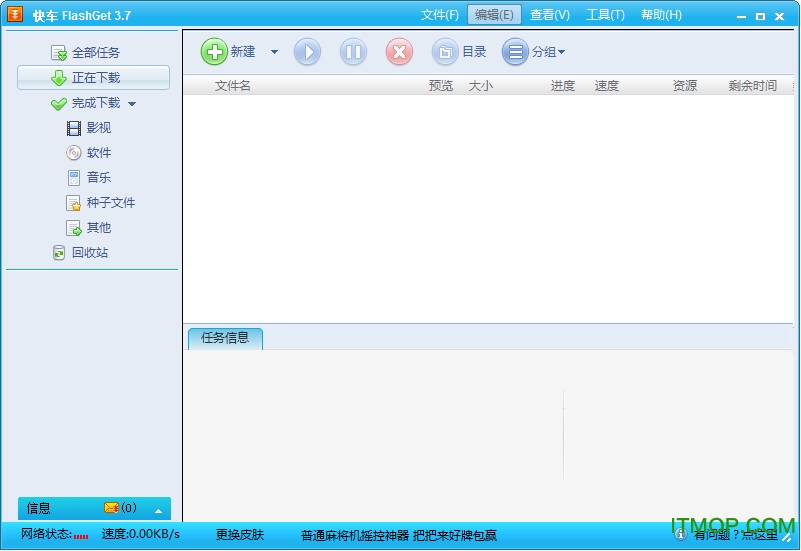Open the 普通麻将机摇控神器 ad link
801x551 pixels.
pos(398,536)
